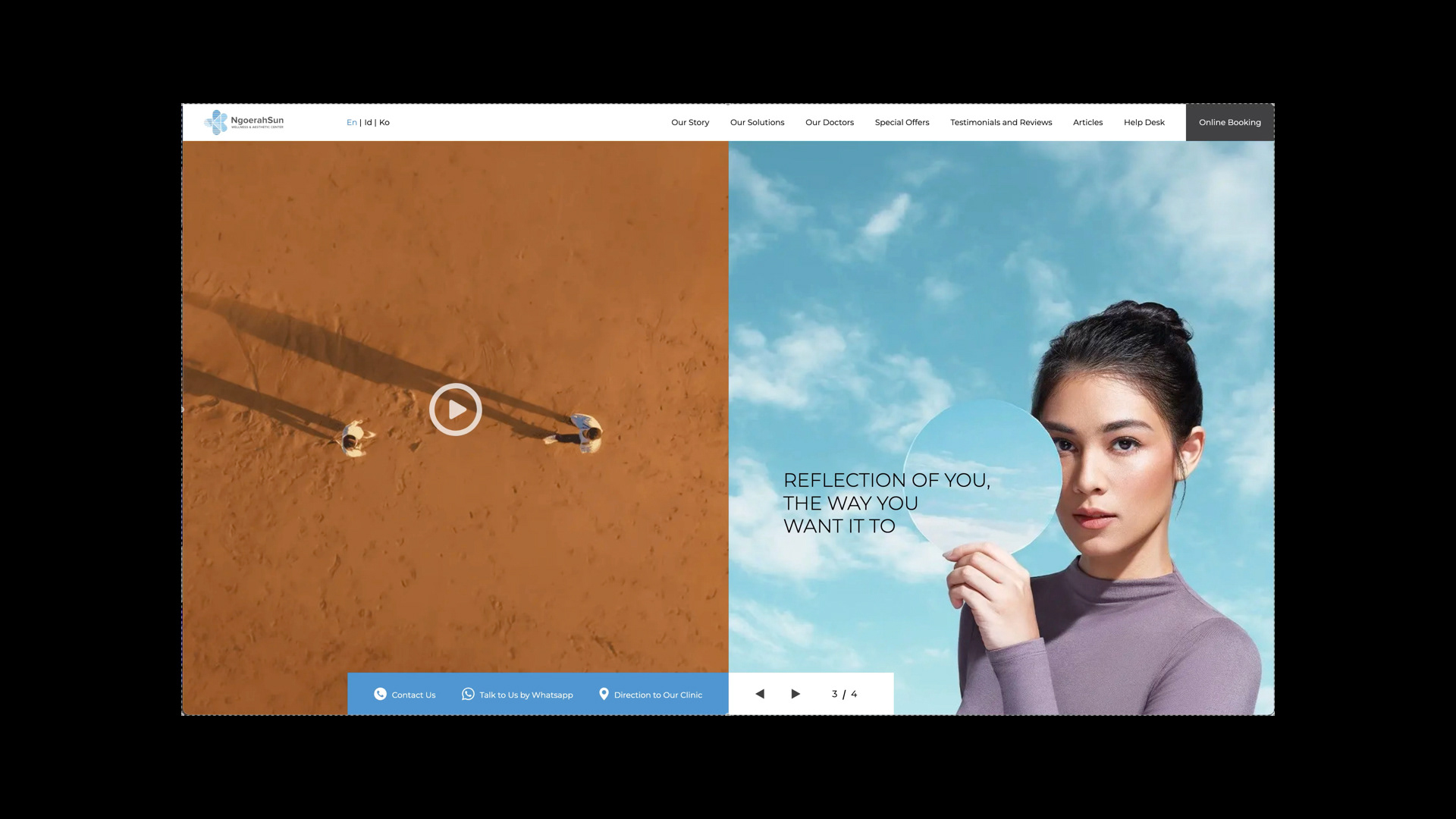Click the phone icon beside Contact Us
This screenshot has height=819, width=1456.
pyautogui.click(x=380, y=694)
